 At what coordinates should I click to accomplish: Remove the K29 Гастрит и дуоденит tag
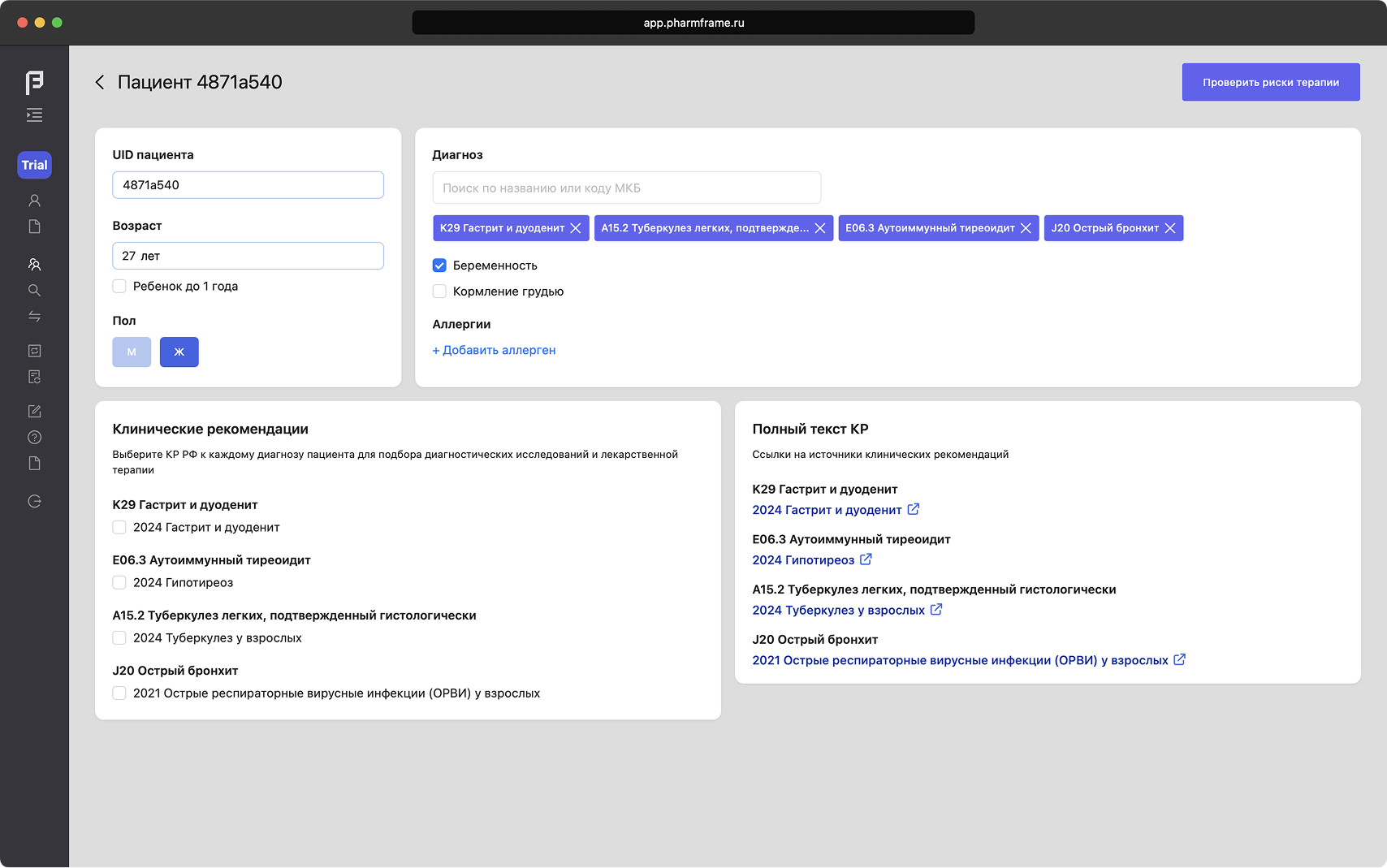[576, 228]
